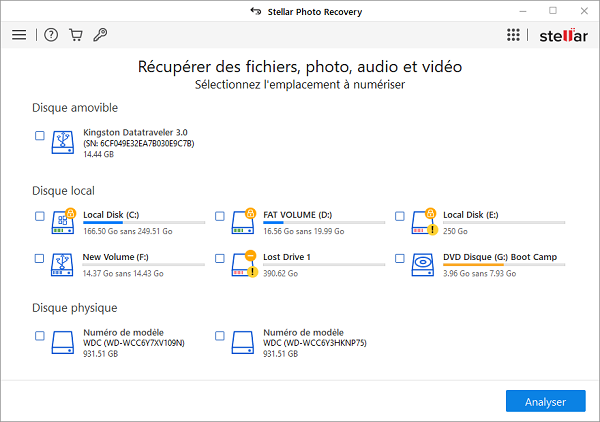Screen dimensions: 600x422
Task: Check the FAT VOLUME (D:) checkbox
Action: click(220, 216)
